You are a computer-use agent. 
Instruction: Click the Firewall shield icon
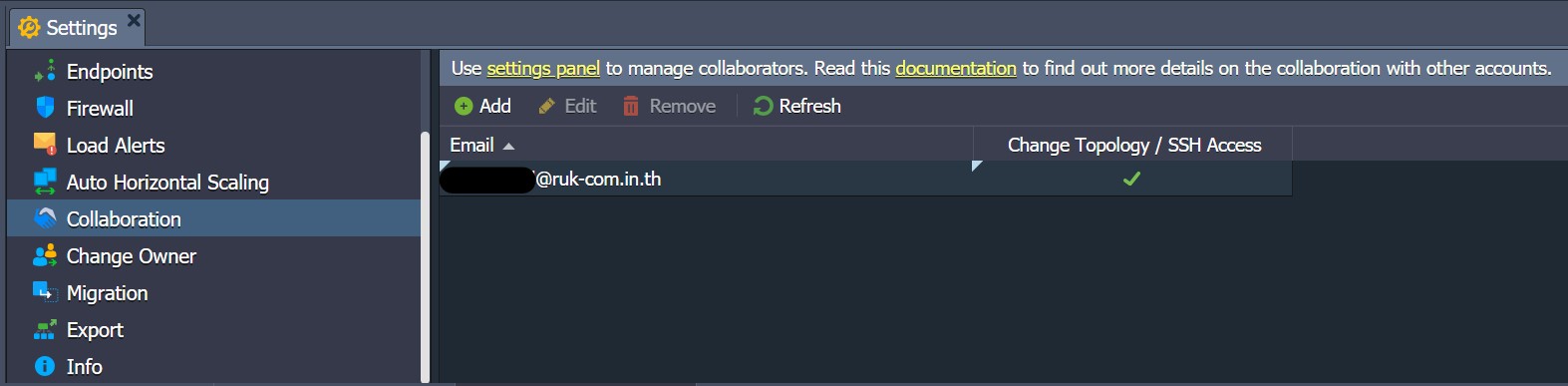pos(45,108)
